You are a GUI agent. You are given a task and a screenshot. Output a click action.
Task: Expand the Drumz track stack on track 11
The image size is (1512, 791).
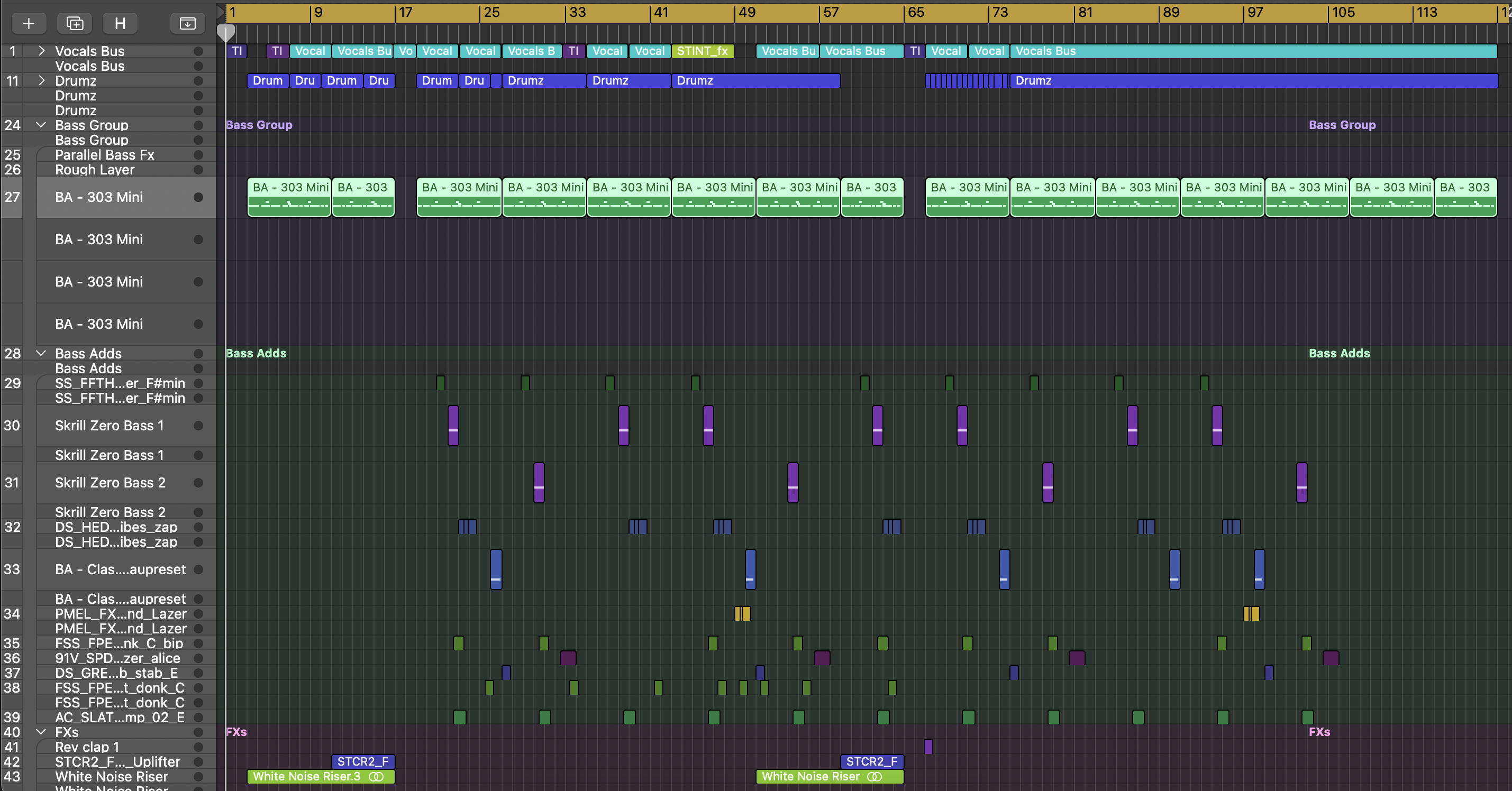[x=41, y=80]
